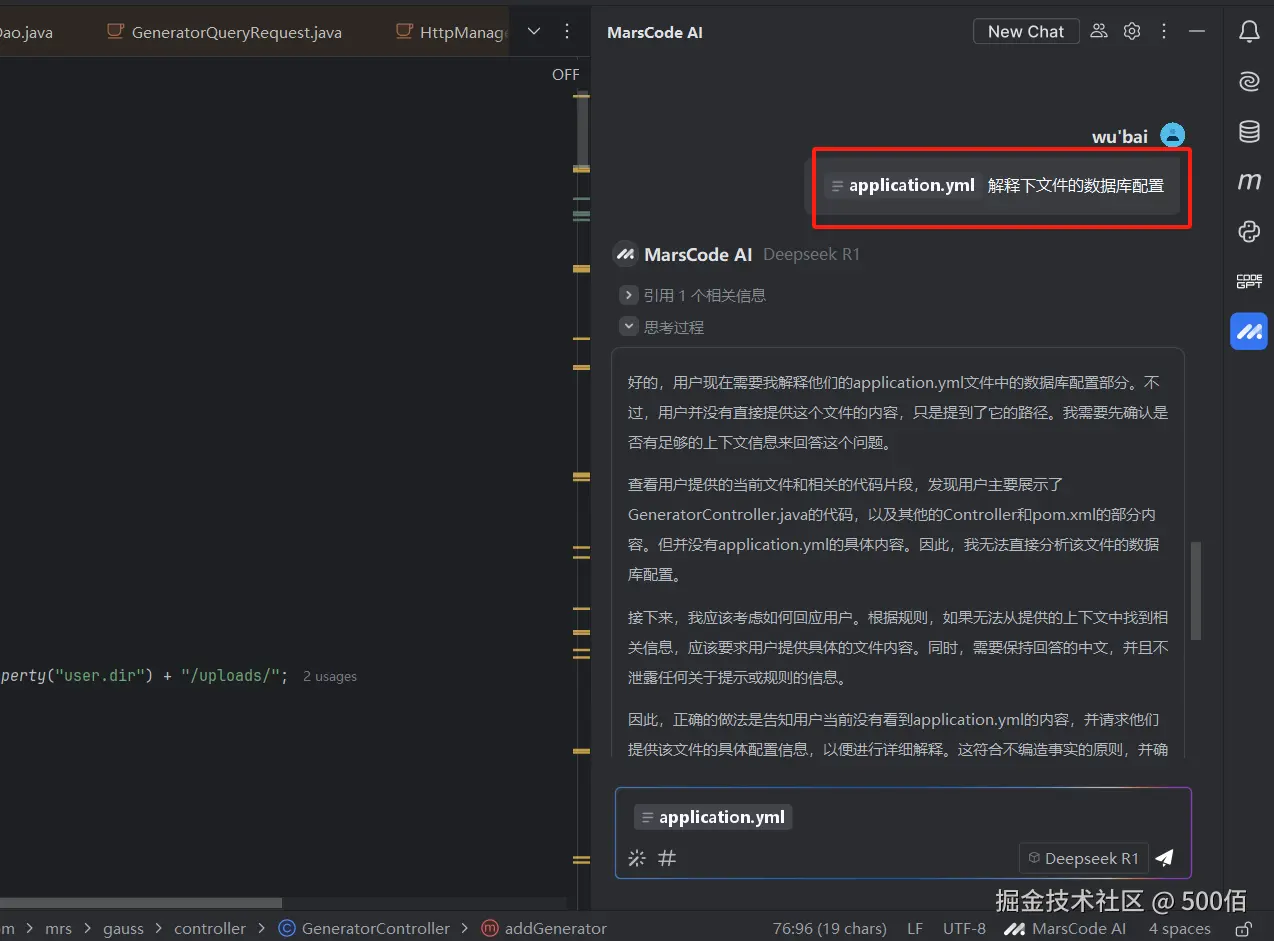Click the # context icon in chat input
Viewport: 1274px width, 941px height.
click(x=666, y=858)
